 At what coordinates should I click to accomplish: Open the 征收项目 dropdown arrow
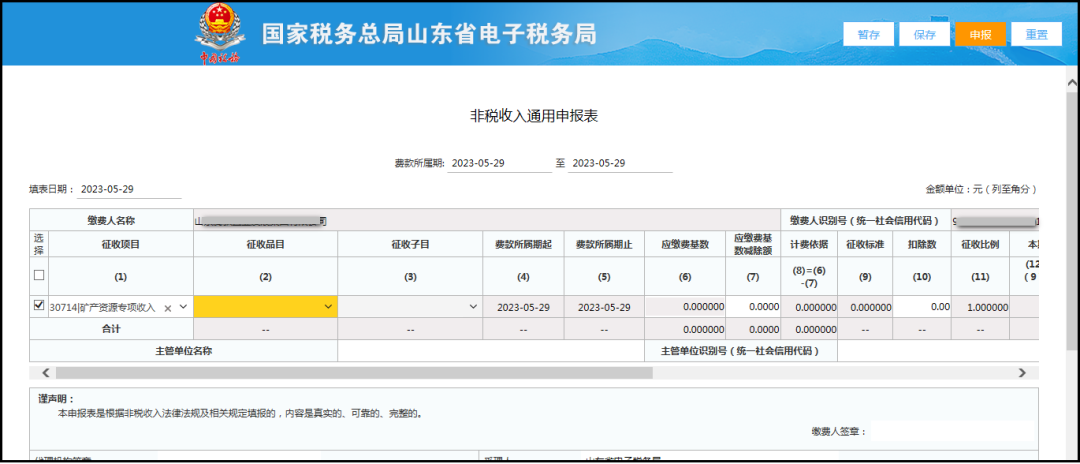(x=183, y=308)
